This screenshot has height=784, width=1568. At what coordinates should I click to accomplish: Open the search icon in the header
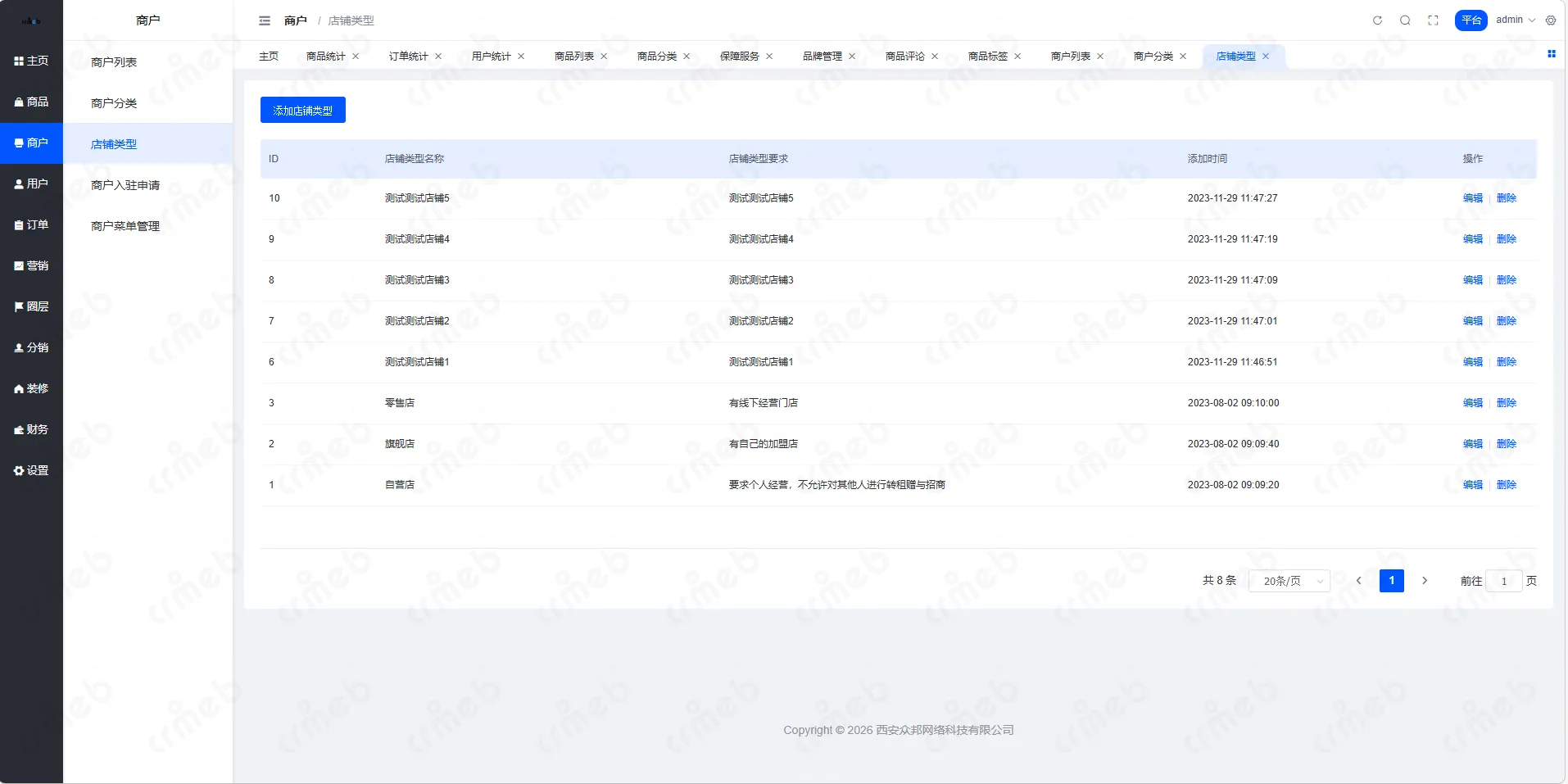[1405, 20]
